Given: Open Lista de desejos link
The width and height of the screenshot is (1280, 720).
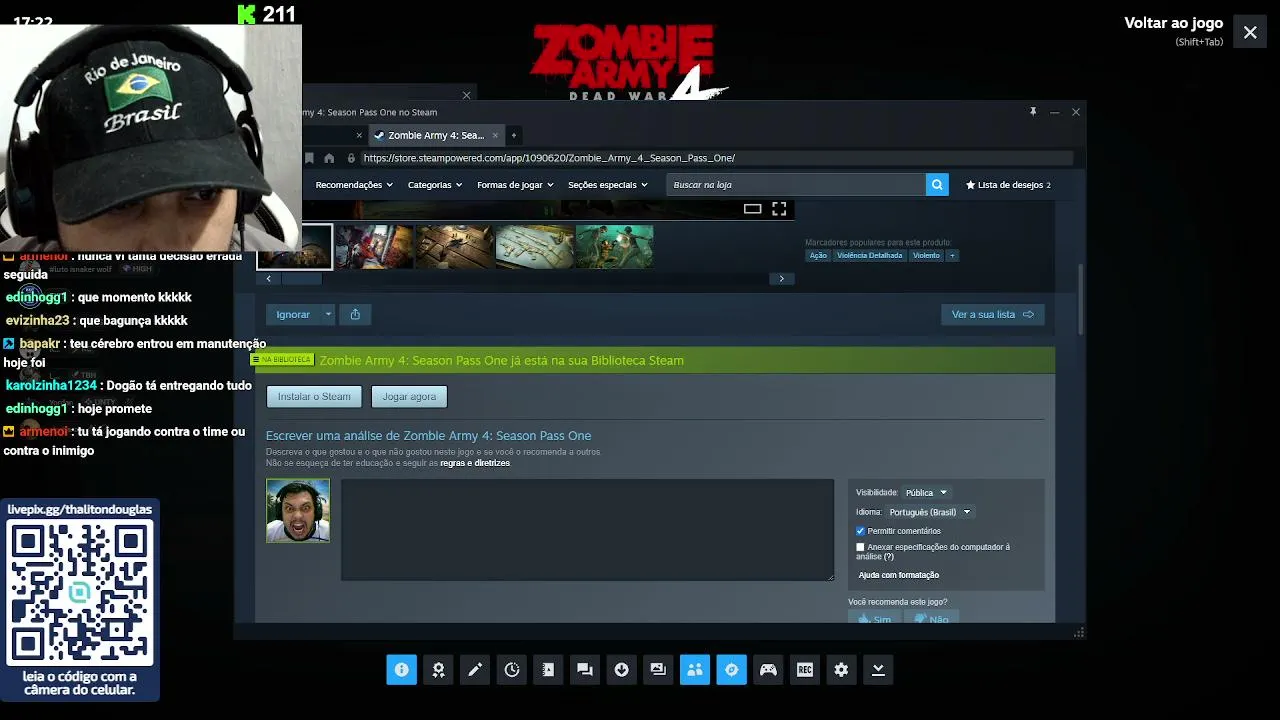Looking at the screenshot, I should coord(1008,185).
